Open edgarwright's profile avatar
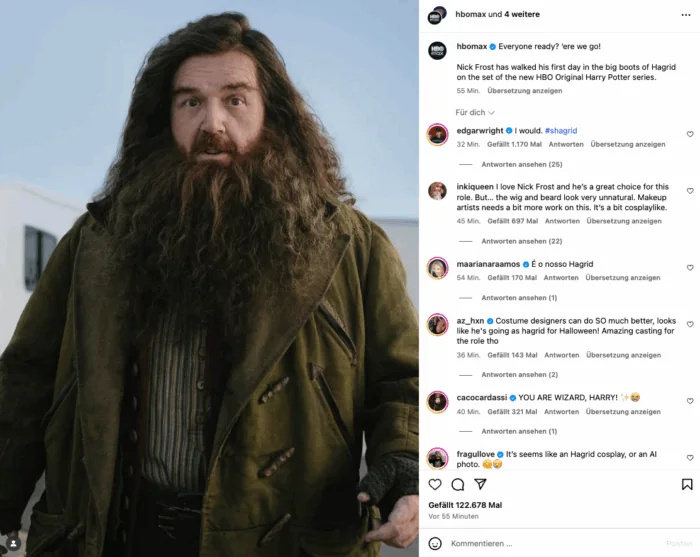 click(x=438, y=134)
